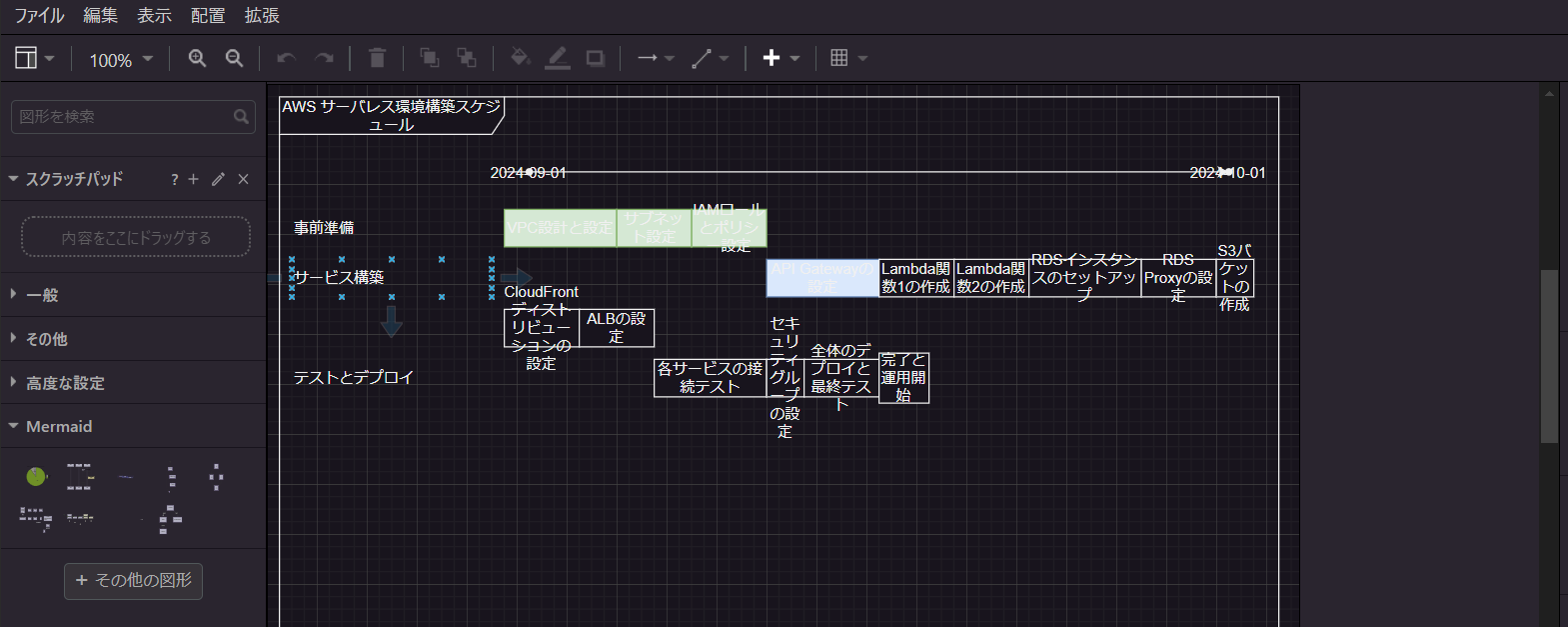Select the API Gateway task bar
This screenshot has width=1568, height=627.
point(822,278)
